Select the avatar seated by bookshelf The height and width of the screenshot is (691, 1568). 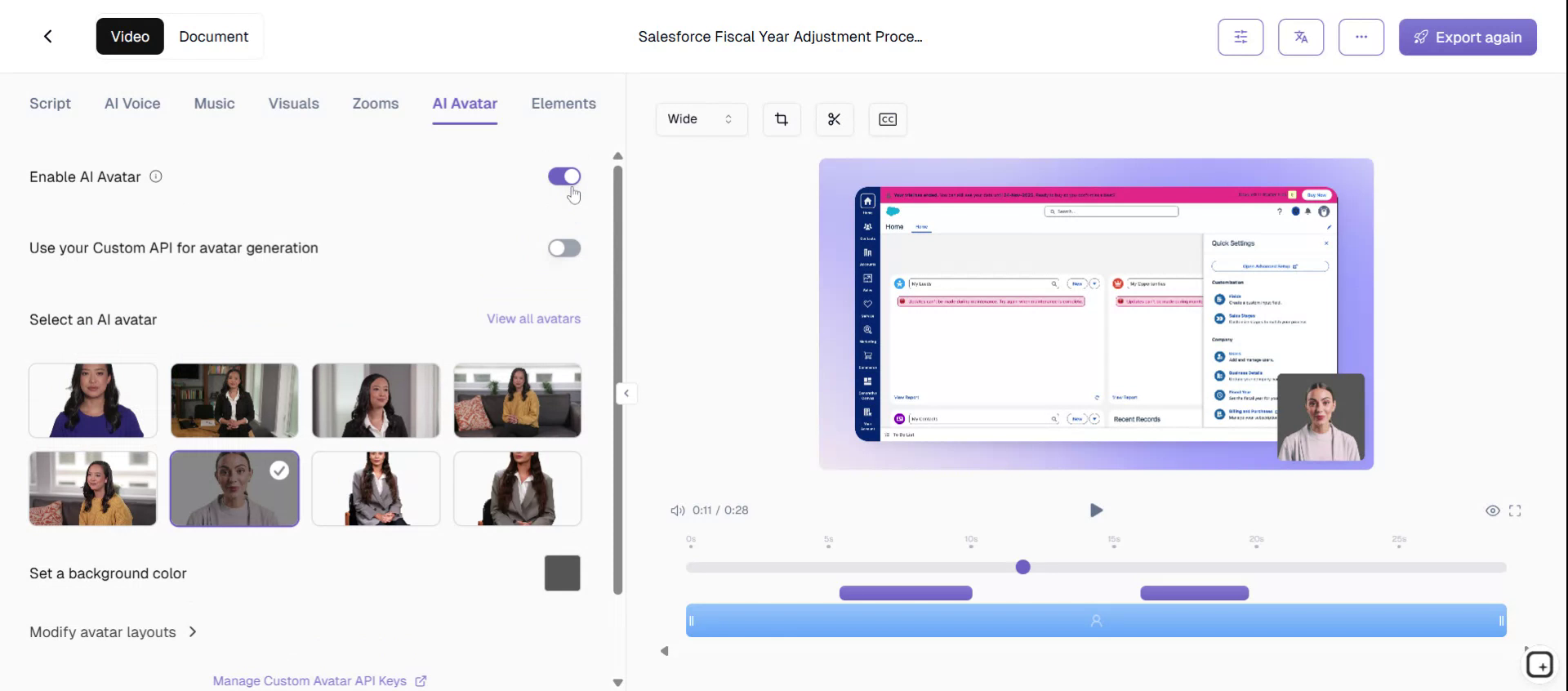tap(234, 400)
